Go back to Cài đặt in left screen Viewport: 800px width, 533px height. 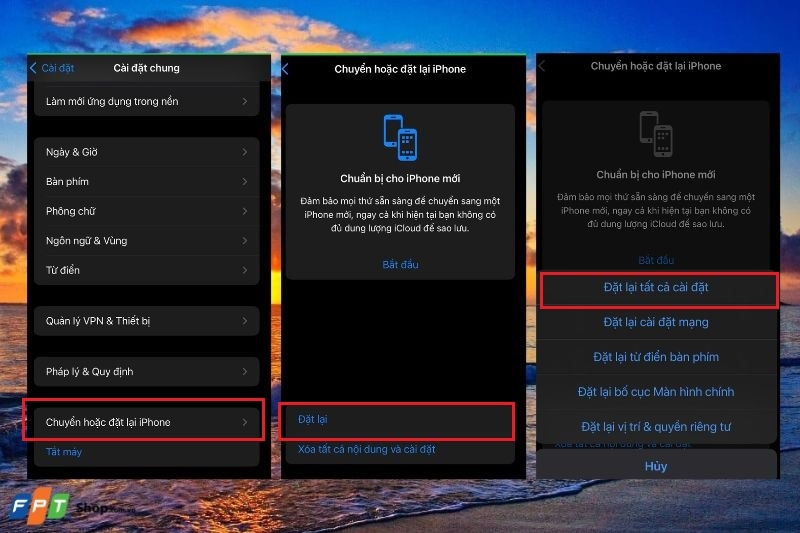point(52,68)
